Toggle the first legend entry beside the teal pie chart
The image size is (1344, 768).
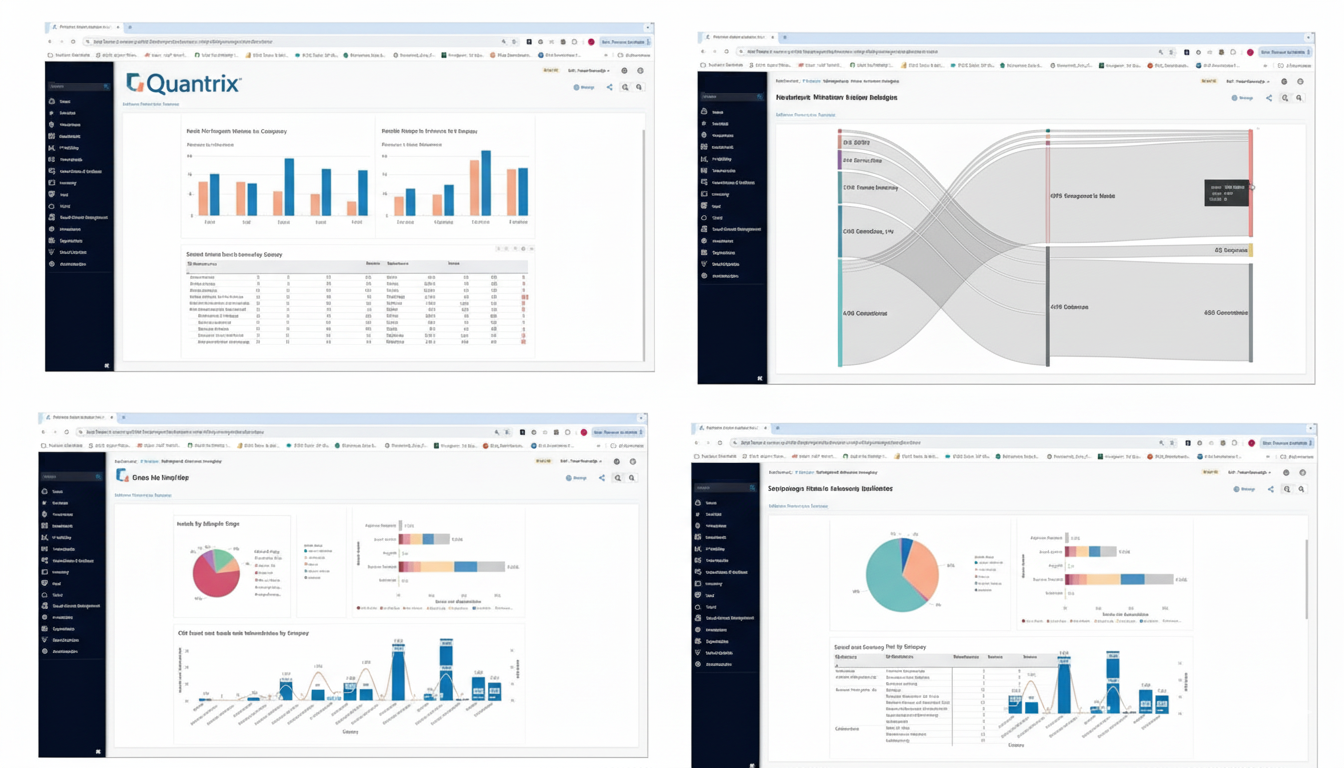point(977,562)
